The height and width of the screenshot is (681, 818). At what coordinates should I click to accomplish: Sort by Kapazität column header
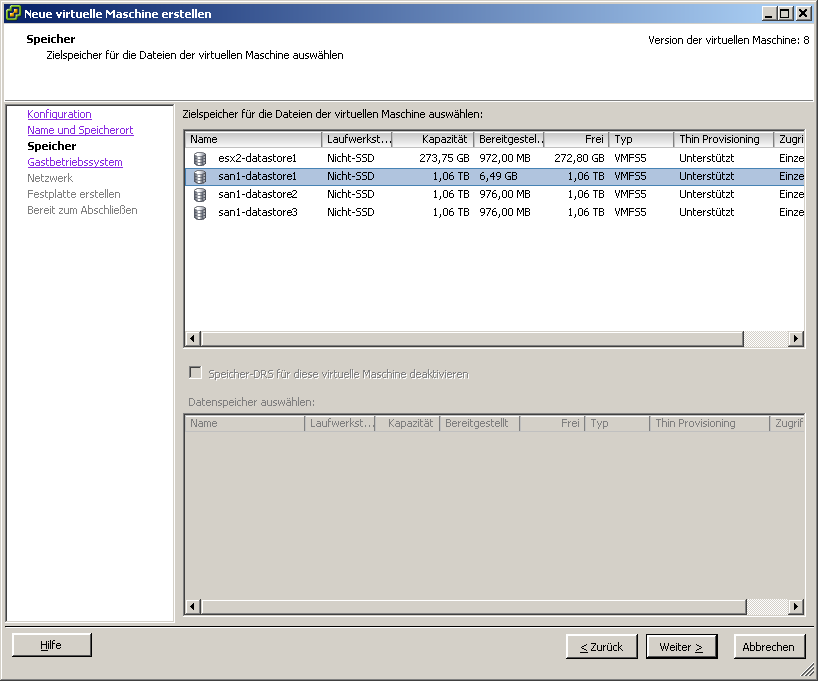431,140
